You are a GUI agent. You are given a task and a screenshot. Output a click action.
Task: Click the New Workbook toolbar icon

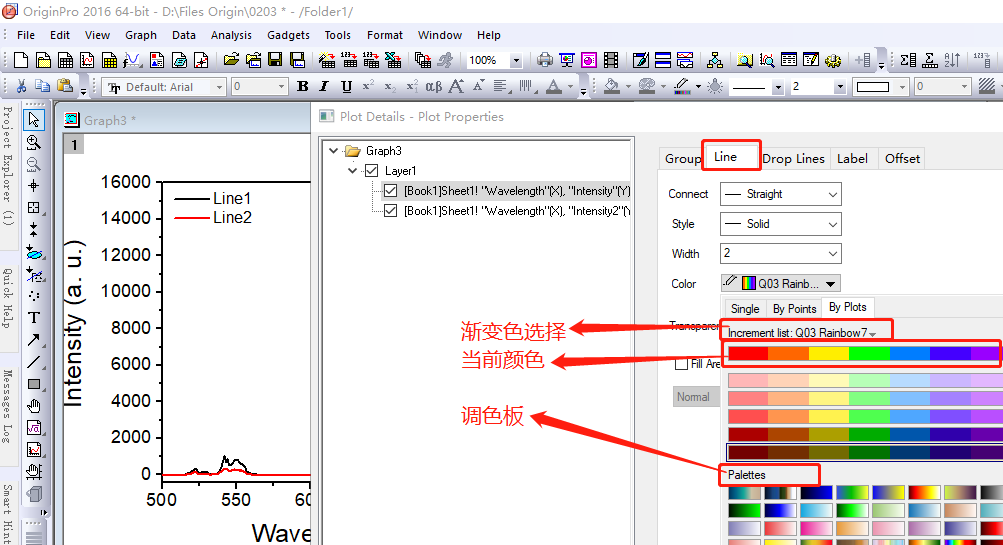pyautogui.click(x=65, y=60)
